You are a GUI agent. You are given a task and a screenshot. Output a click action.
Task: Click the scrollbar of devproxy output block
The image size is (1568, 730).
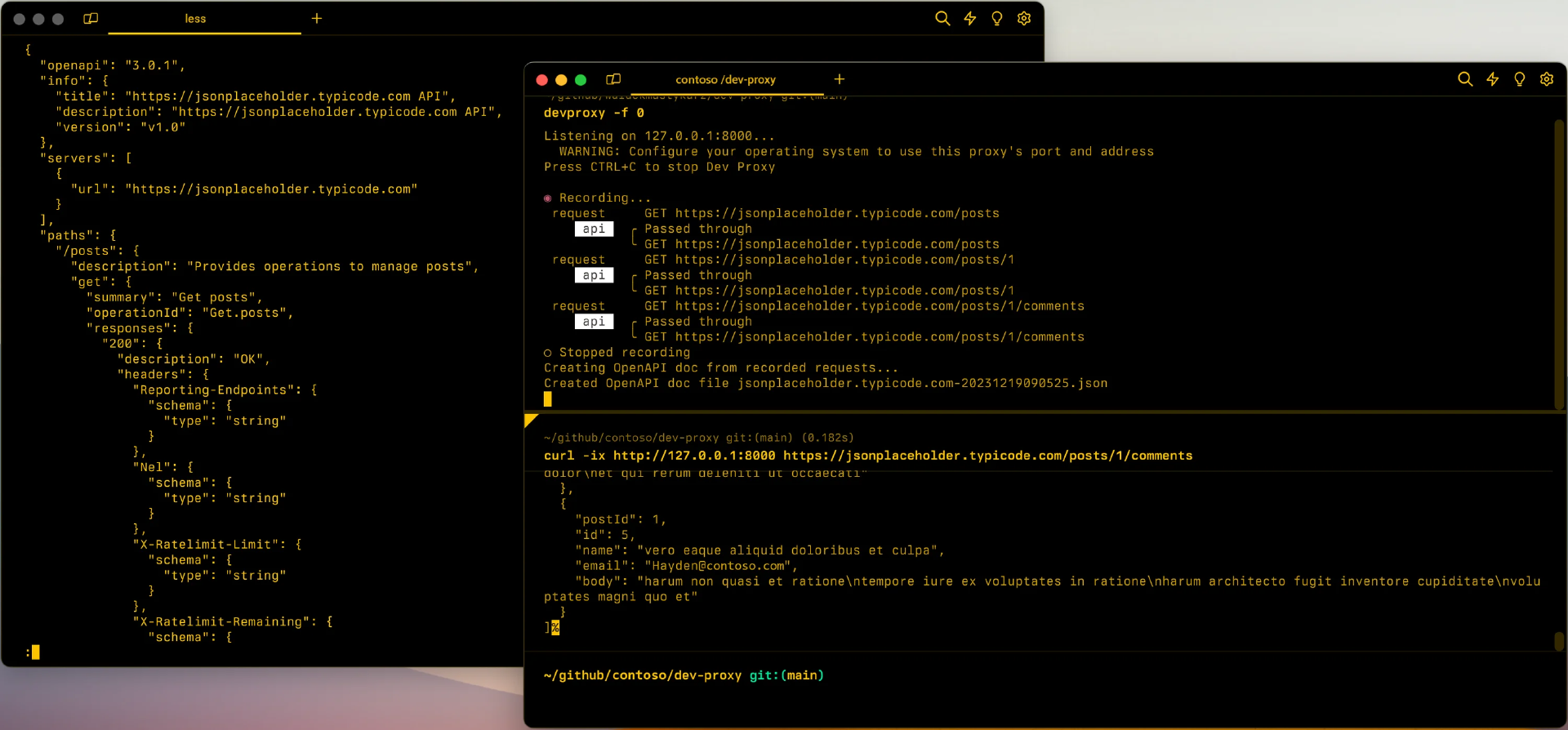point(1558,263)
